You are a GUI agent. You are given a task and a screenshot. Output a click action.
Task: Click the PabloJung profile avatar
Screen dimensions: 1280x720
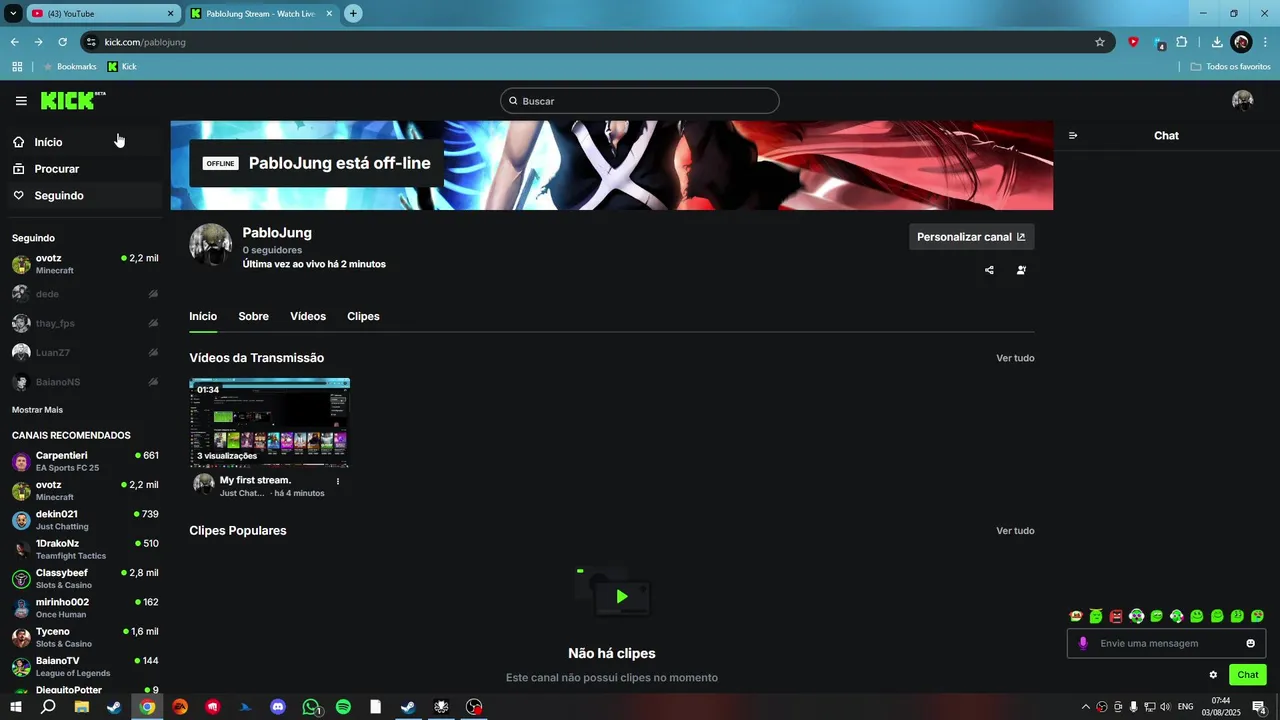211,244
